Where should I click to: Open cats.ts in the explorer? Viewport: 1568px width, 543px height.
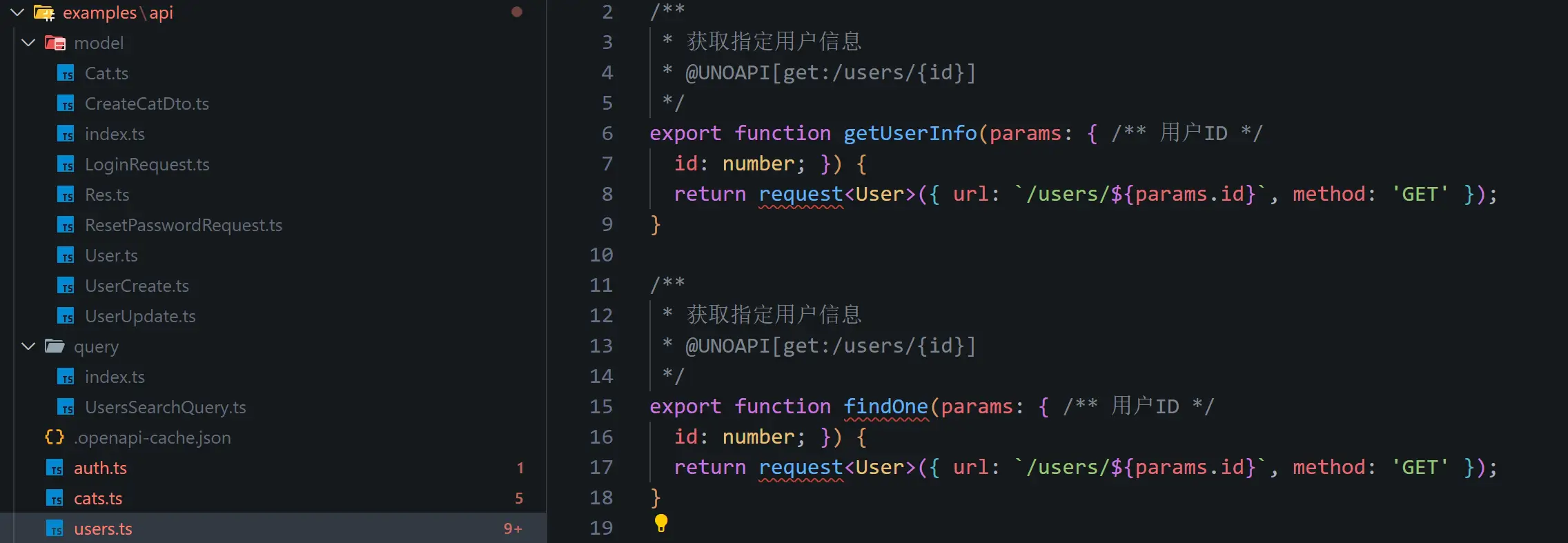98,499
